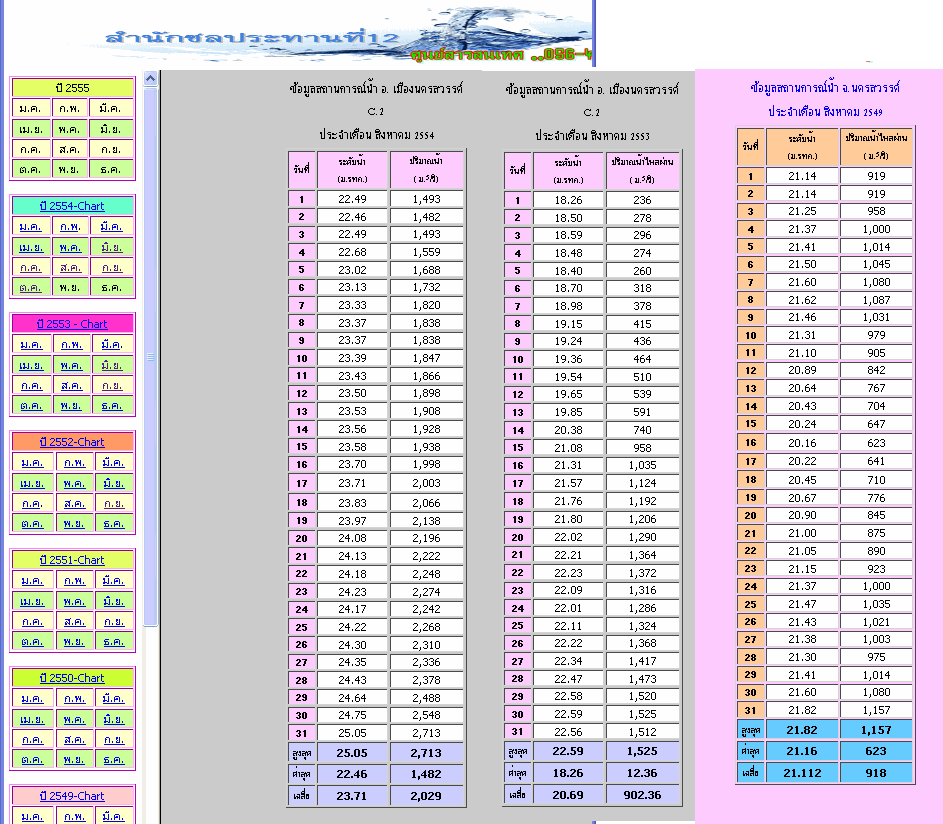Click the sidebar scrollbar up arrow

tap(150, 78)
